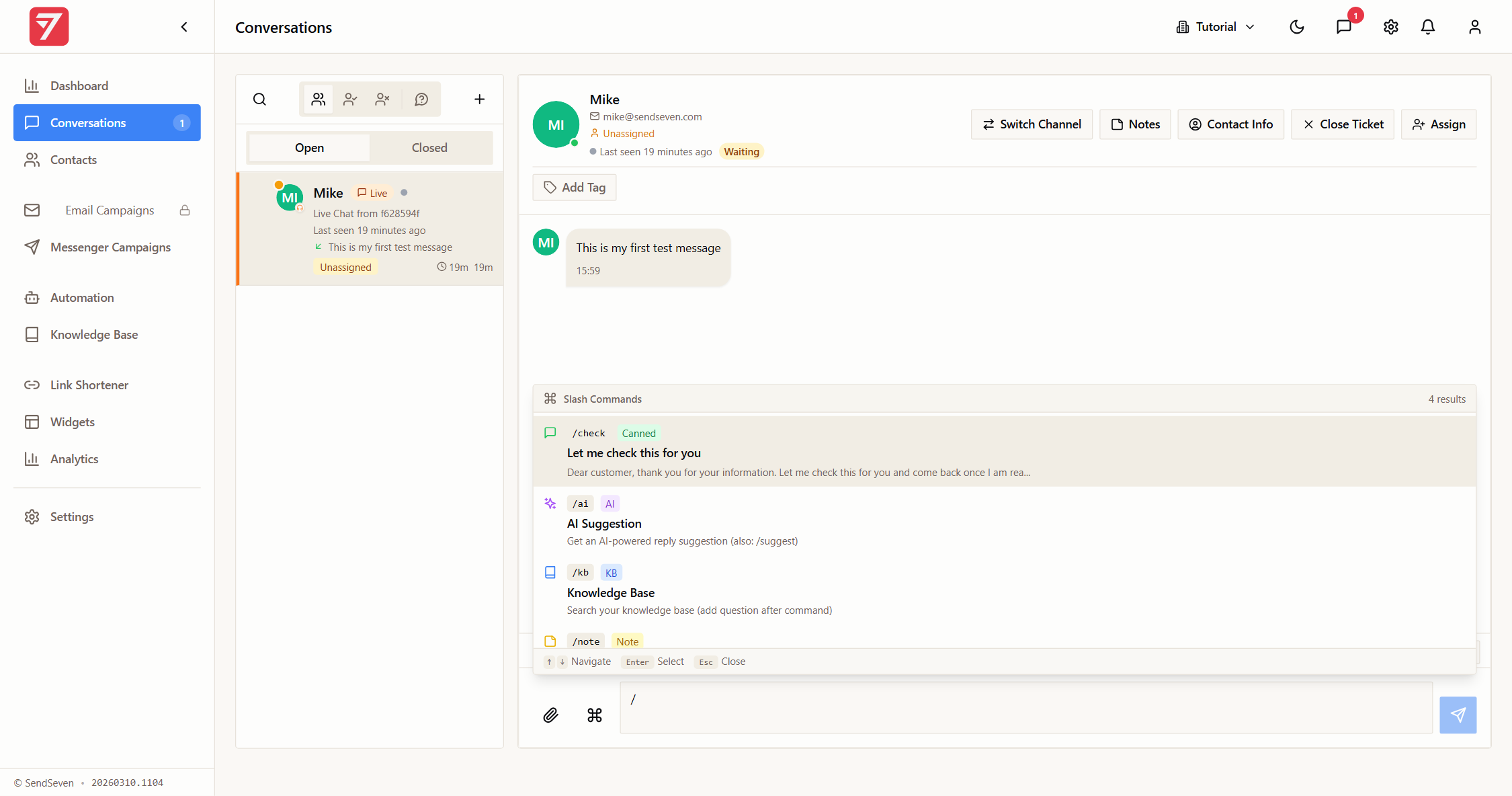Viewport: 1512px width, 796px height.
Task: Click the SendSeven logo
Action: [x=49, y=27]
